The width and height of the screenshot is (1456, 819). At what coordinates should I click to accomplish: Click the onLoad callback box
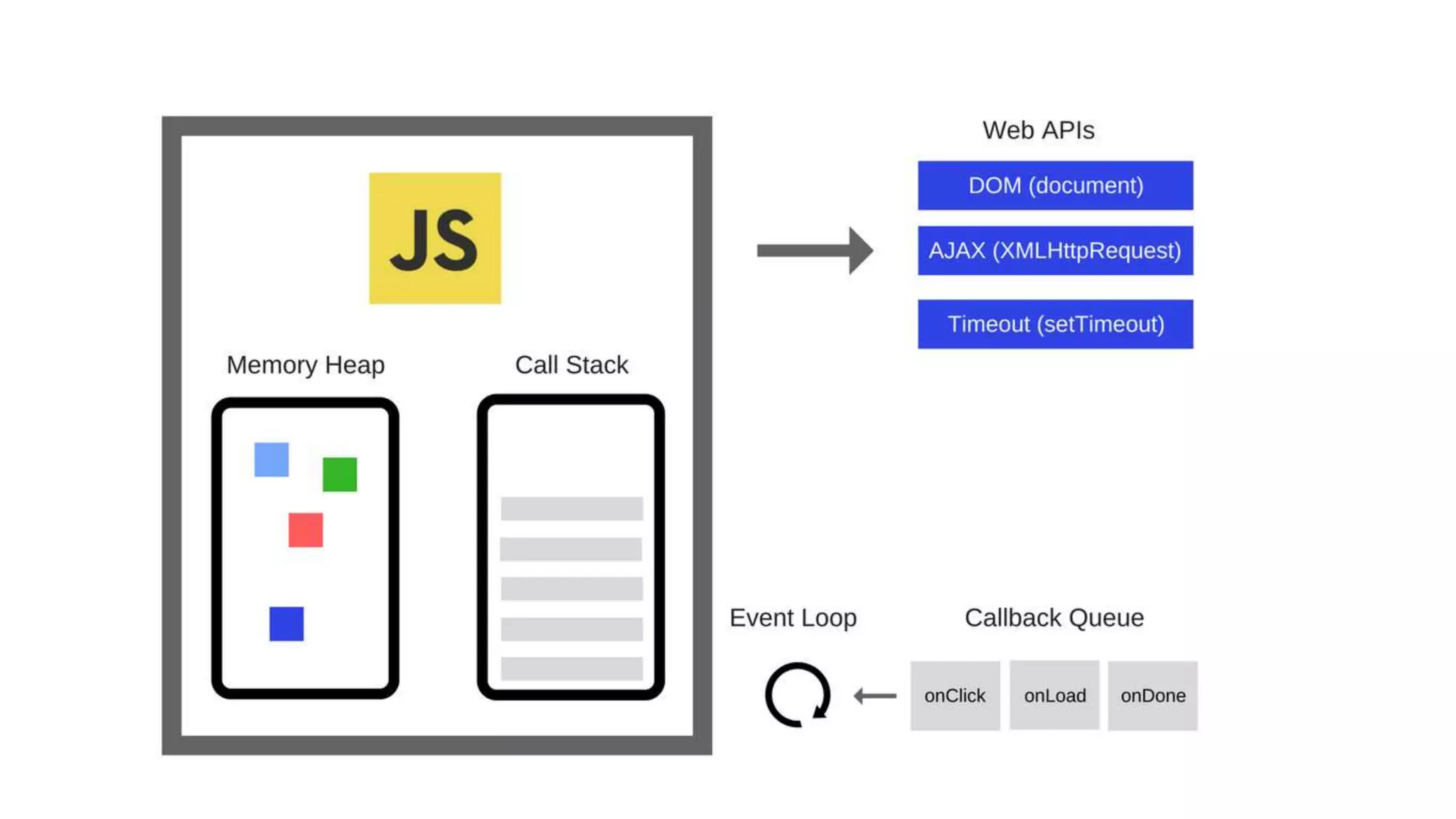pos(1054,695)
